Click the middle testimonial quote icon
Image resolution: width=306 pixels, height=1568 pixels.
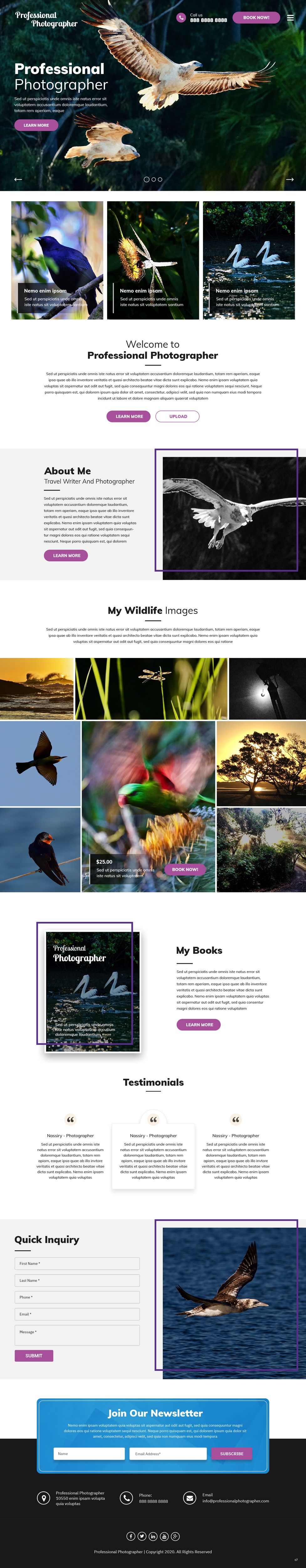(x=153, y=1119)
